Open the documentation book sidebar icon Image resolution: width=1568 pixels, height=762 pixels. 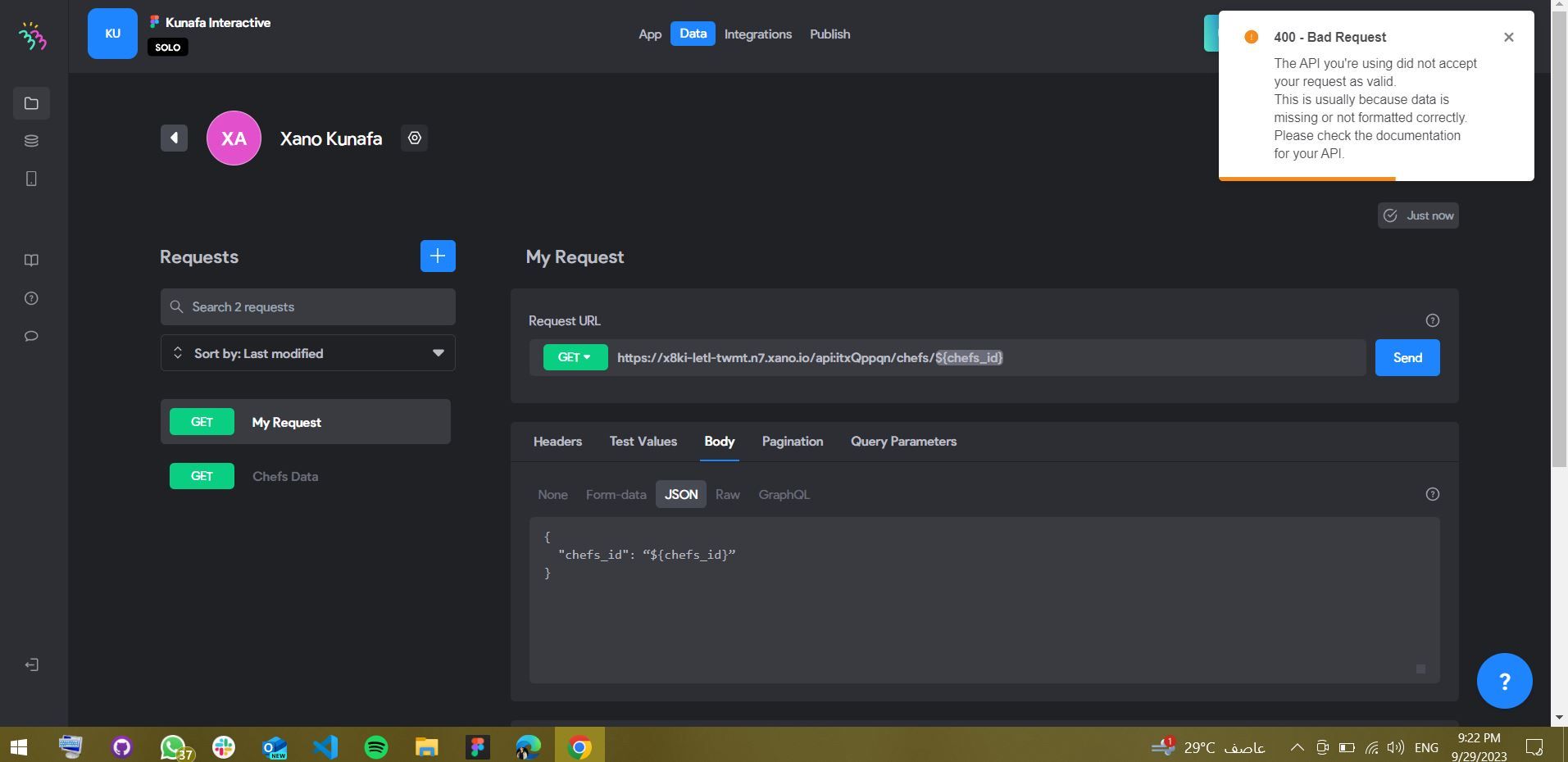tap(31, 261)
